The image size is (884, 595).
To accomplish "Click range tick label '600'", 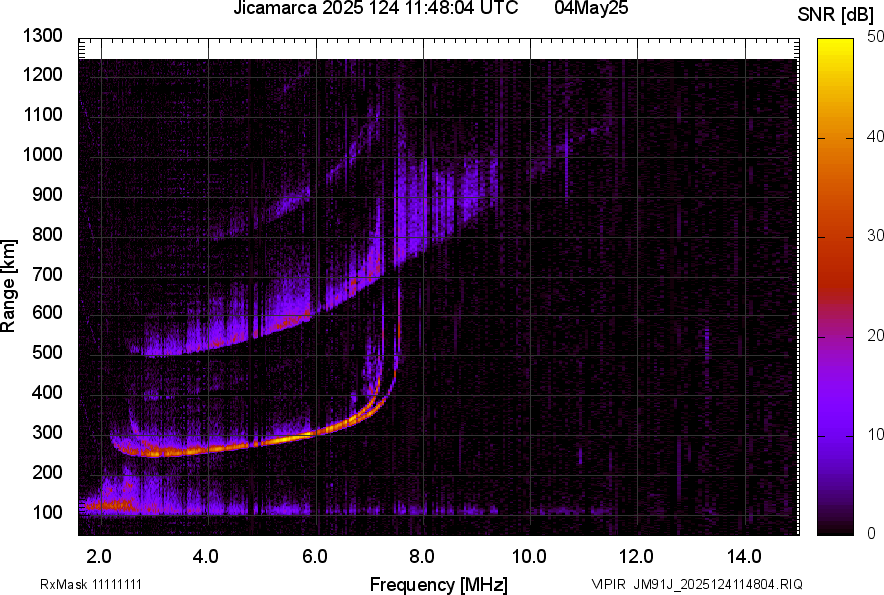I will pos(47,312).
